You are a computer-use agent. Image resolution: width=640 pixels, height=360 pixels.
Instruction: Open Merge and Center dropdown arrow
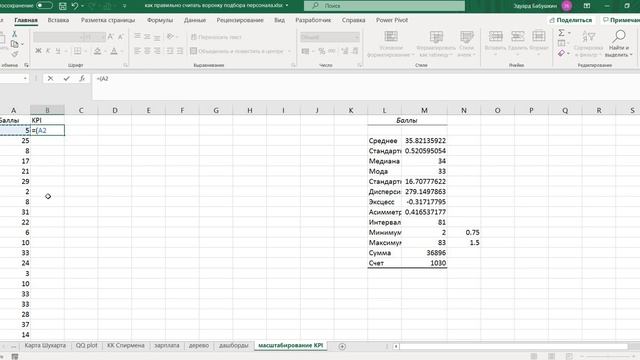(289, 51)
